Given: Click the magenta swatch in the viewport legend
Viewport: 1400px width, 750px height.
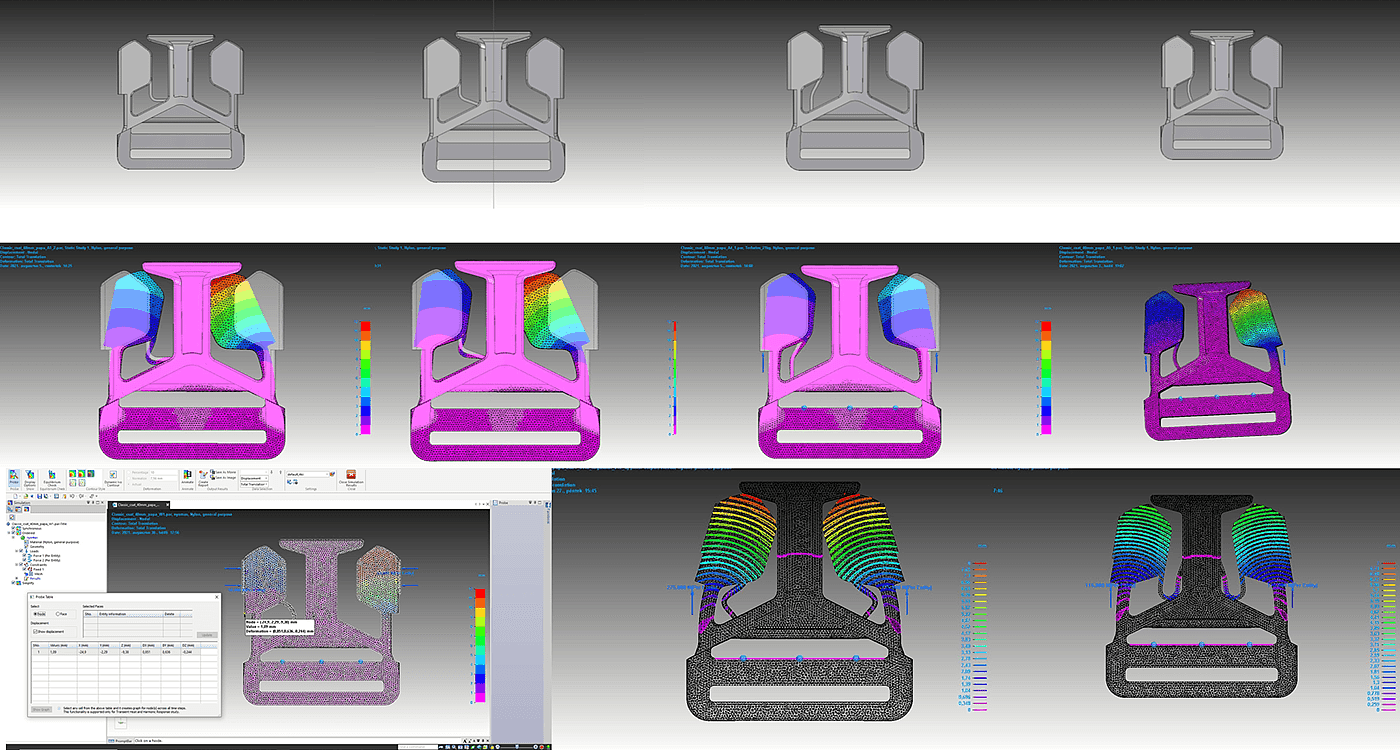Looking at the screenshot, I should click(480, 697).
